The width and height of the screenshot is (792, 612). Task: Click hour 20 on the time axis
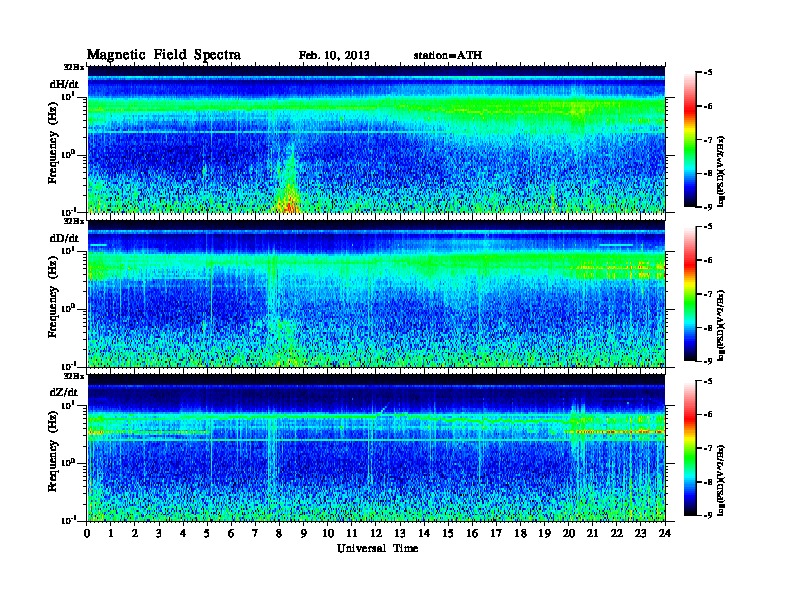coord(569,533)
